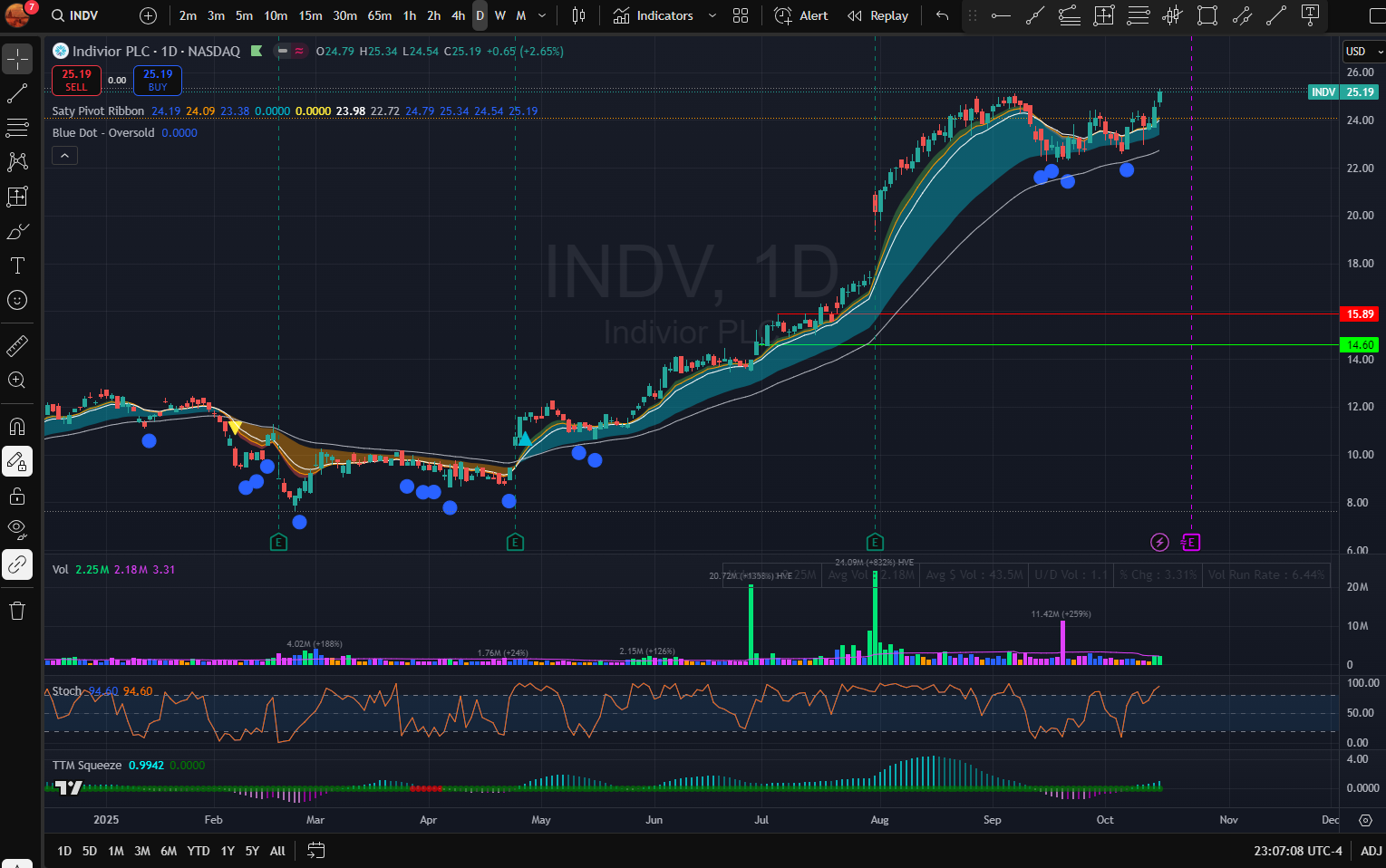Image resolution: width=1386 pixels, height=868 pixels.
Task: Click the 25.19 SELL button
Action: pyautogui.click(x=76, y=81)
